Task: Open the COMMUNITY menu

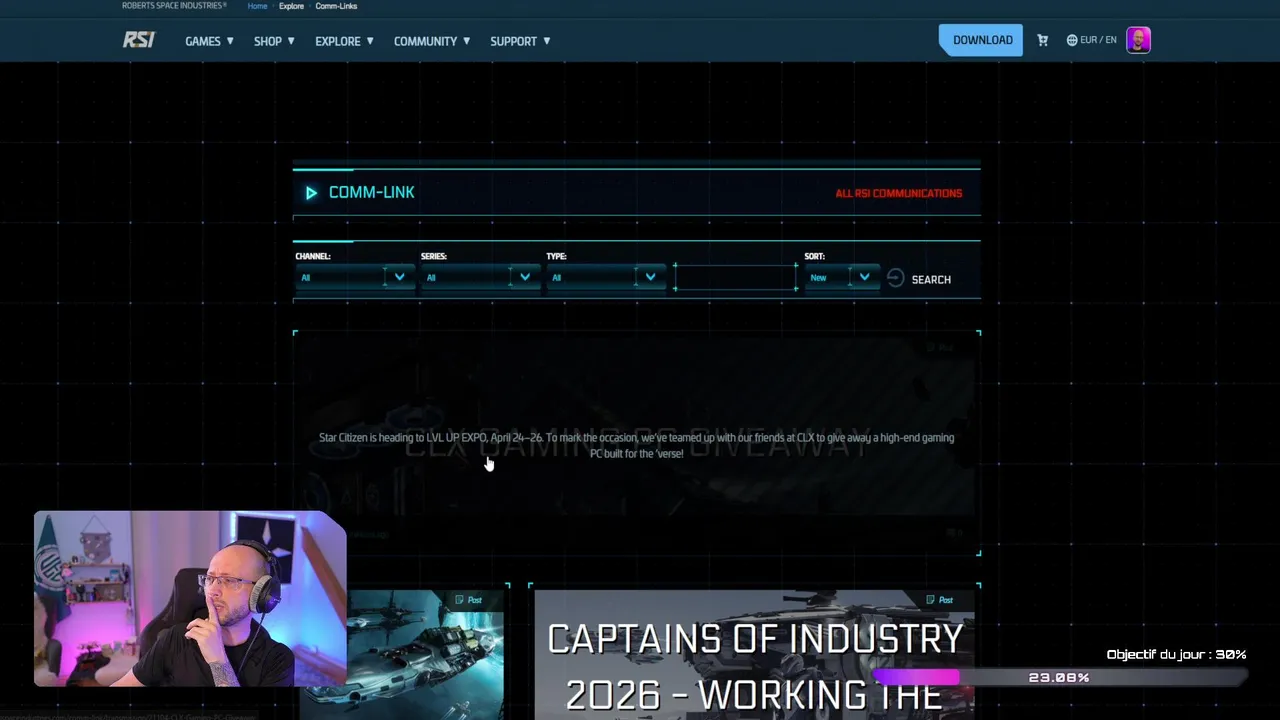Action: tap(432, 41)
